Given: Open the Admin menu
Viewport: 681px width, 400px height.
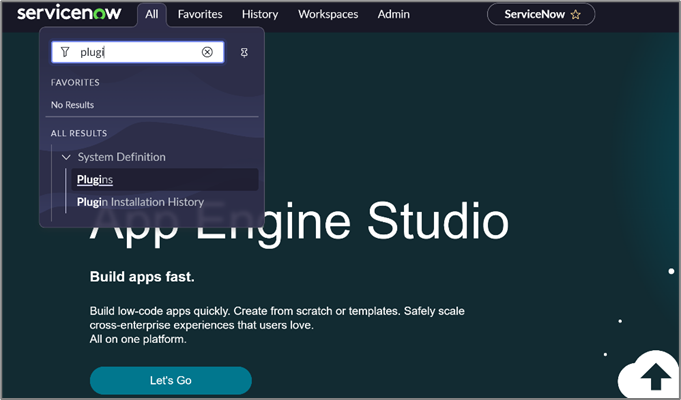Looking at the screenshot, I should [394, 15].
